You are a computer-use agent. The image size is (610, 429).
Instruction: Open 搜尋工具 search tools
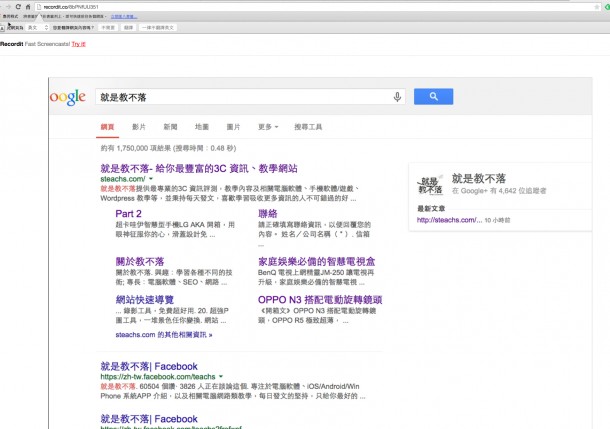[x=308, y=127]
